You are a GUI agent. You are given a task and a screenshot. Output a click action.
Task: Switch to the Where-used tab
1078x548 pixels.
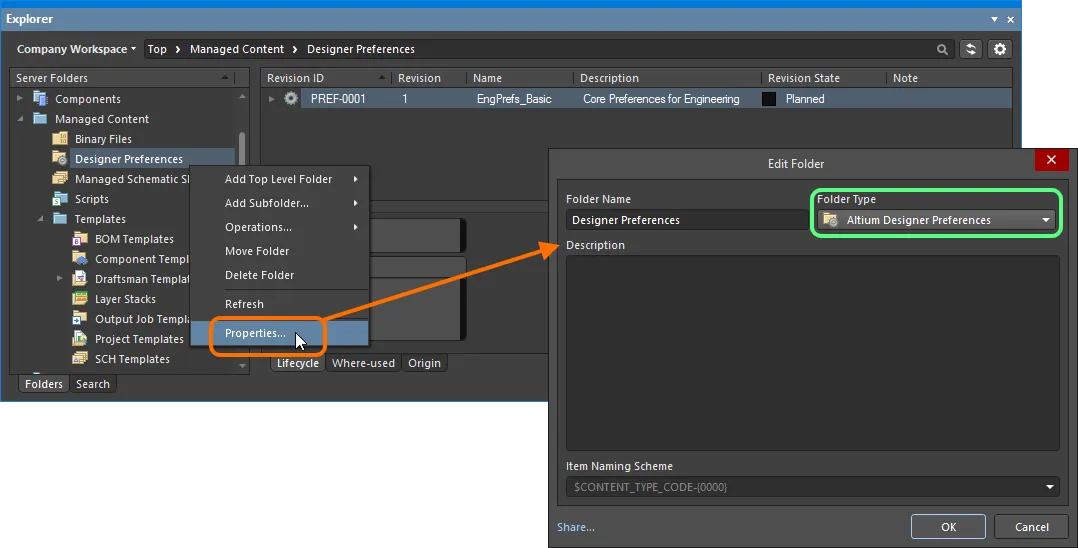(363, 363)
